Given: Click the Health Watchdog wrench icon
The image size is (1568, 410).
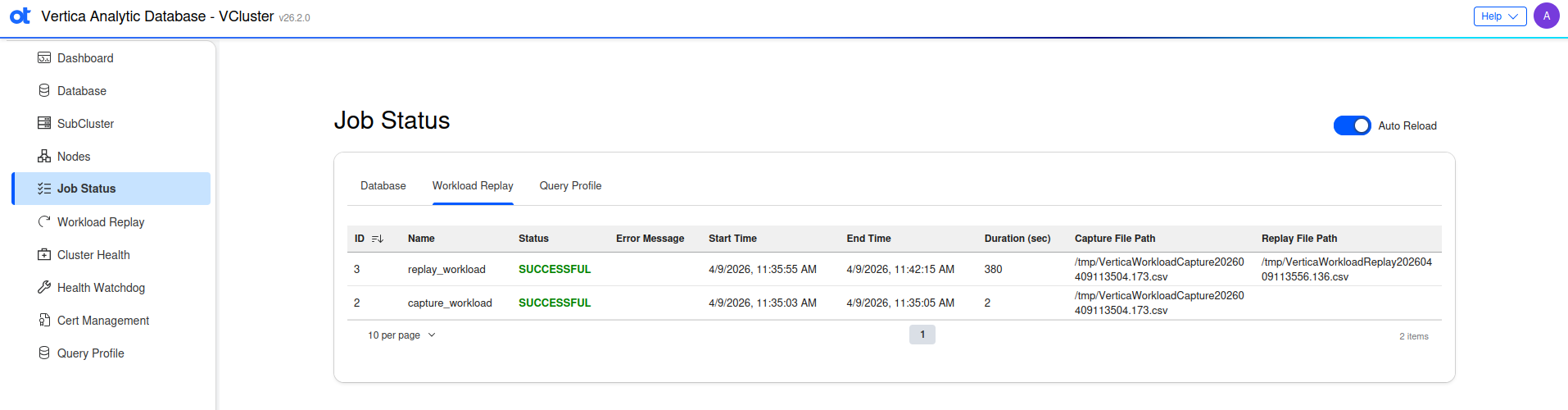Looking at the screenshot, I should coord(44,287).
